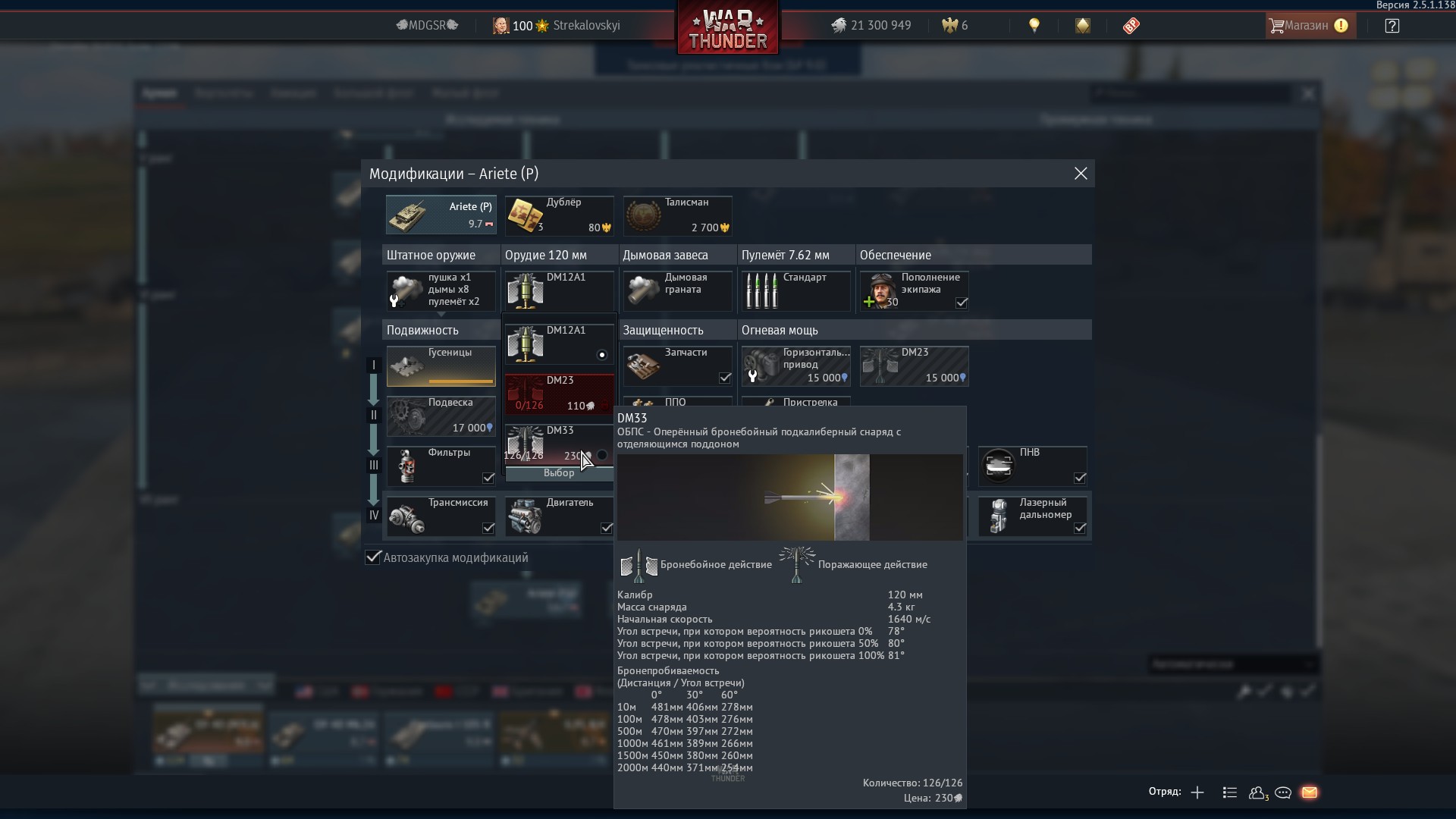Open the MDGSR squadron tag
This screenshot has width=1456, height=819.
point(428,26)
